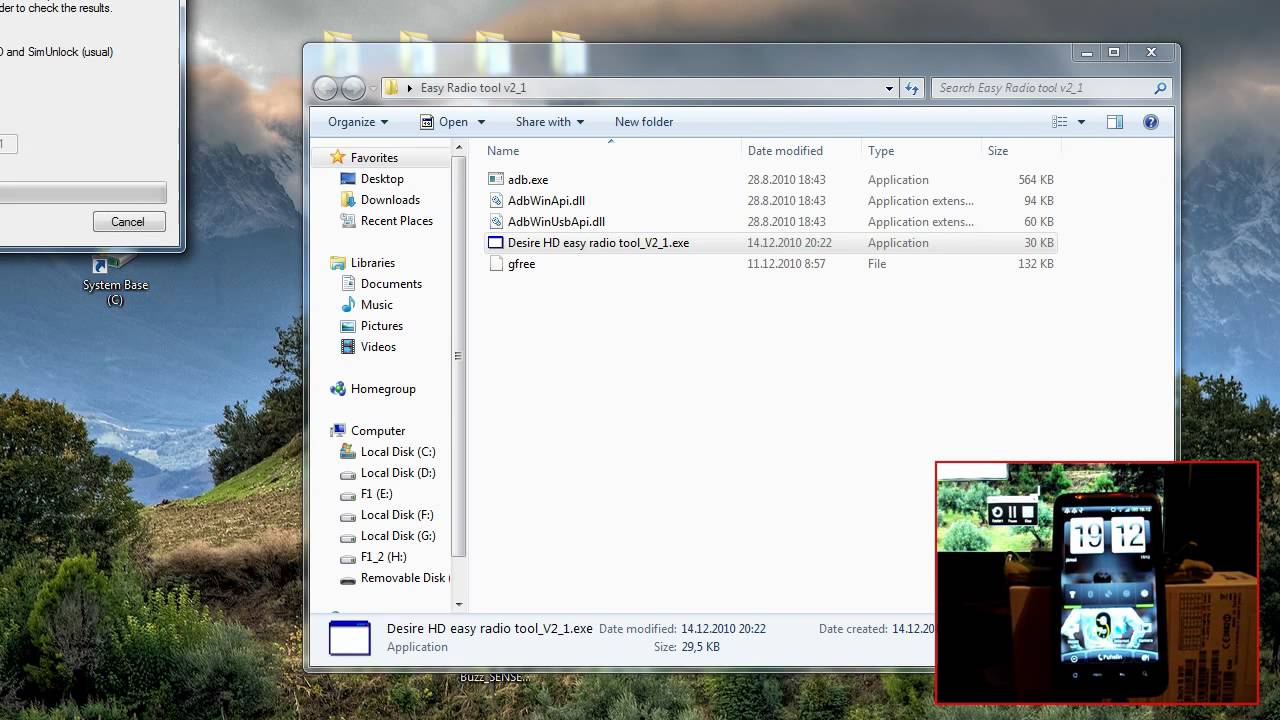Open Documents library
The height and width of the screenshot is (720, 1280).
(x=390, y=284)
